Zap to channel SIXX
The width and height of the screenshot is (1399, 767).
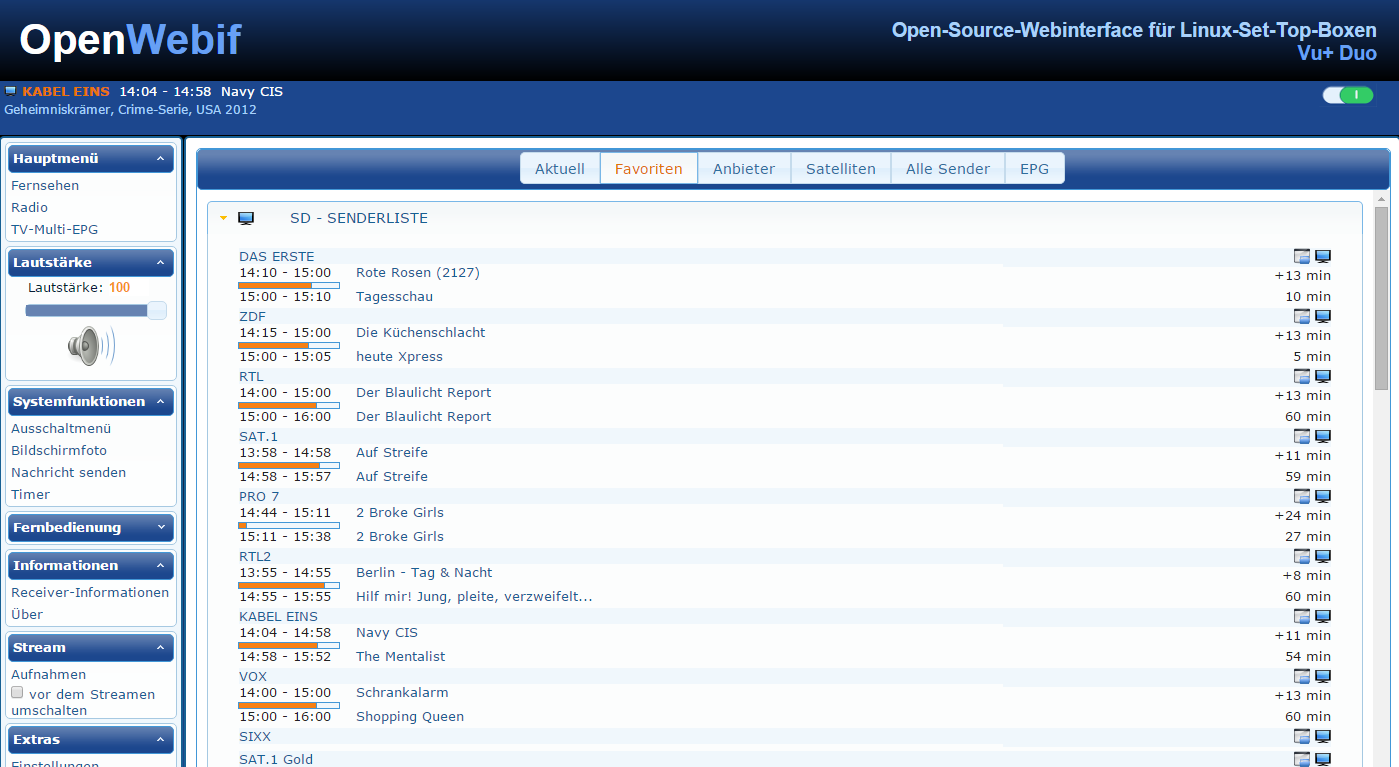(255, 736)
